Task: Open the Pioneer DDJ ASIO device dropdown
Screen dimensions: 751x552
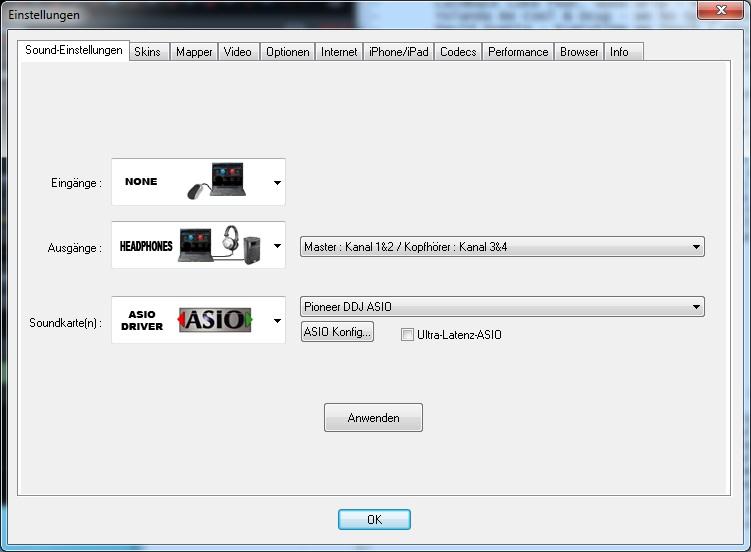Action: pos(502,306)
